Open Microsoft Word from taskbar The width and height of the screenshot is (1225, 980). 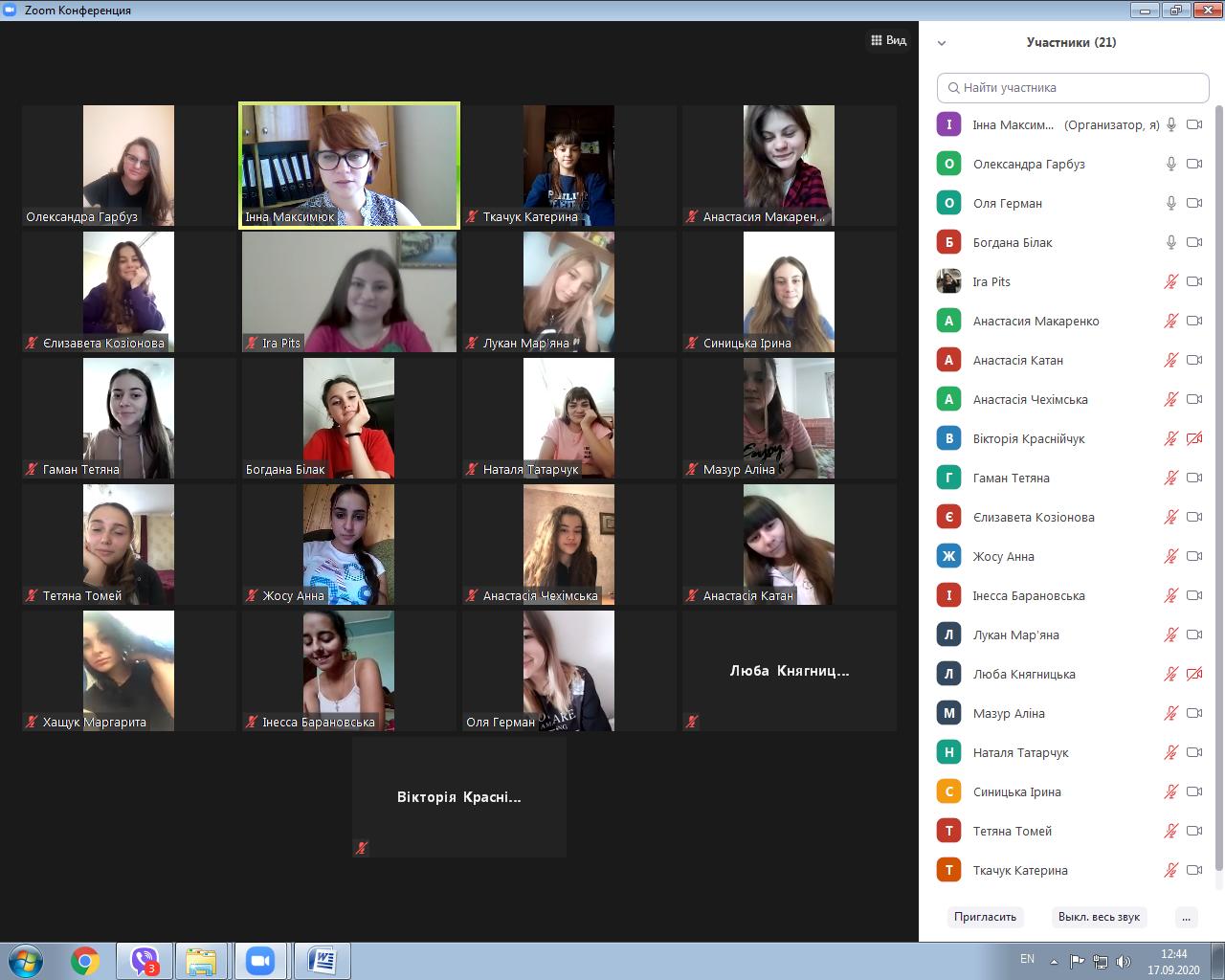[323, 961]
